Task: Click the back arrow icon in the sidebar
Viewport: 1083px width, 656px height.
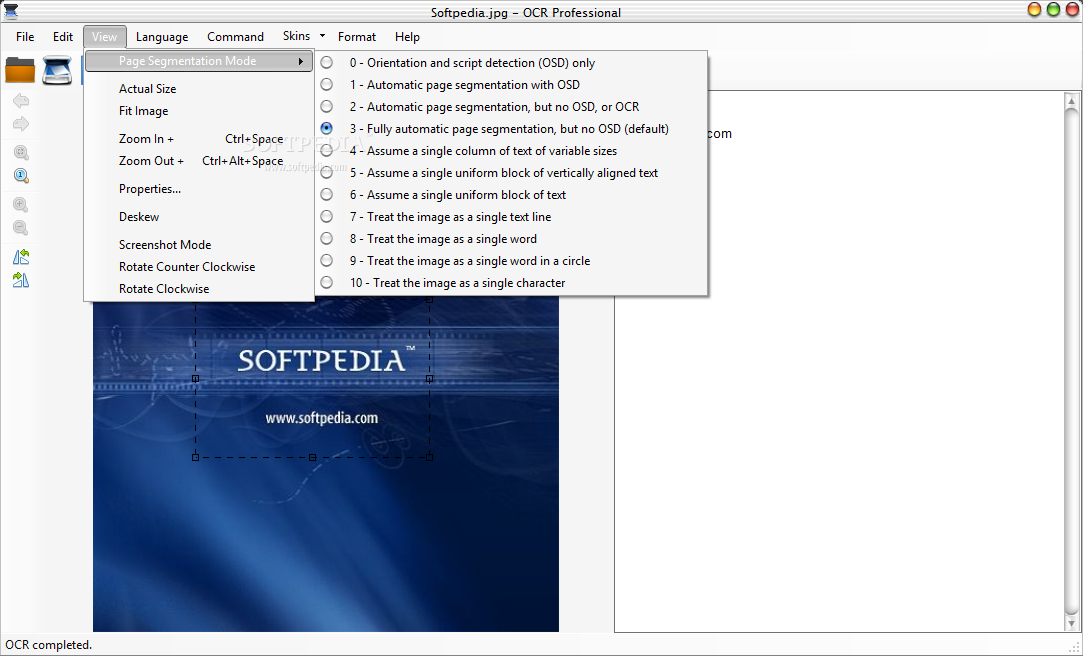Action: [21, 101]
